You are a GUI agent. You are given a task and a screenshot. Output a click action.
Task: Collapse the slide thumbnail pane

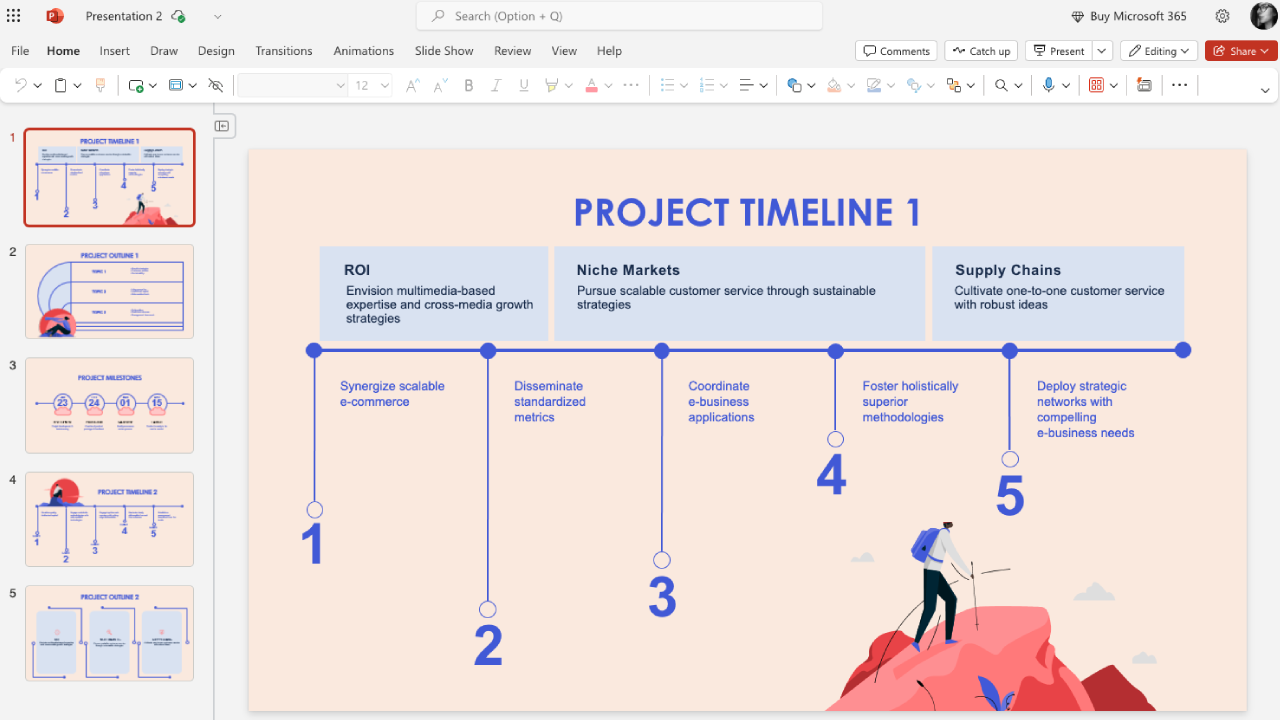(x=222, y=126)
